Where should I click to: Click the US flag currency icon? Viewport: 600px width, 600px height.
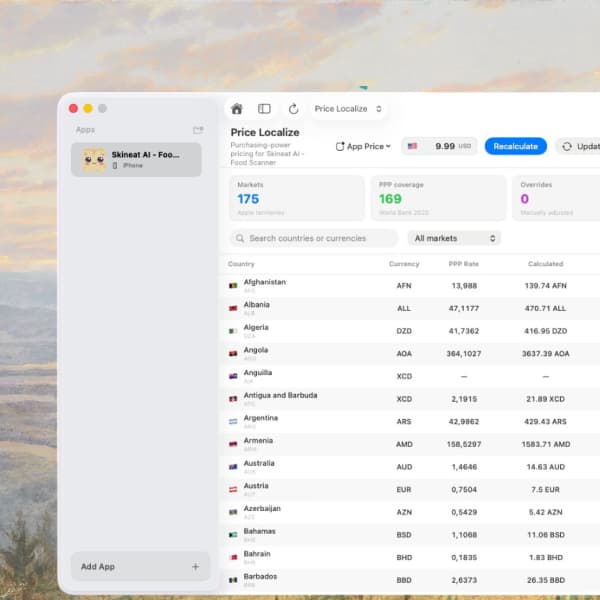[x=412, y=146]
